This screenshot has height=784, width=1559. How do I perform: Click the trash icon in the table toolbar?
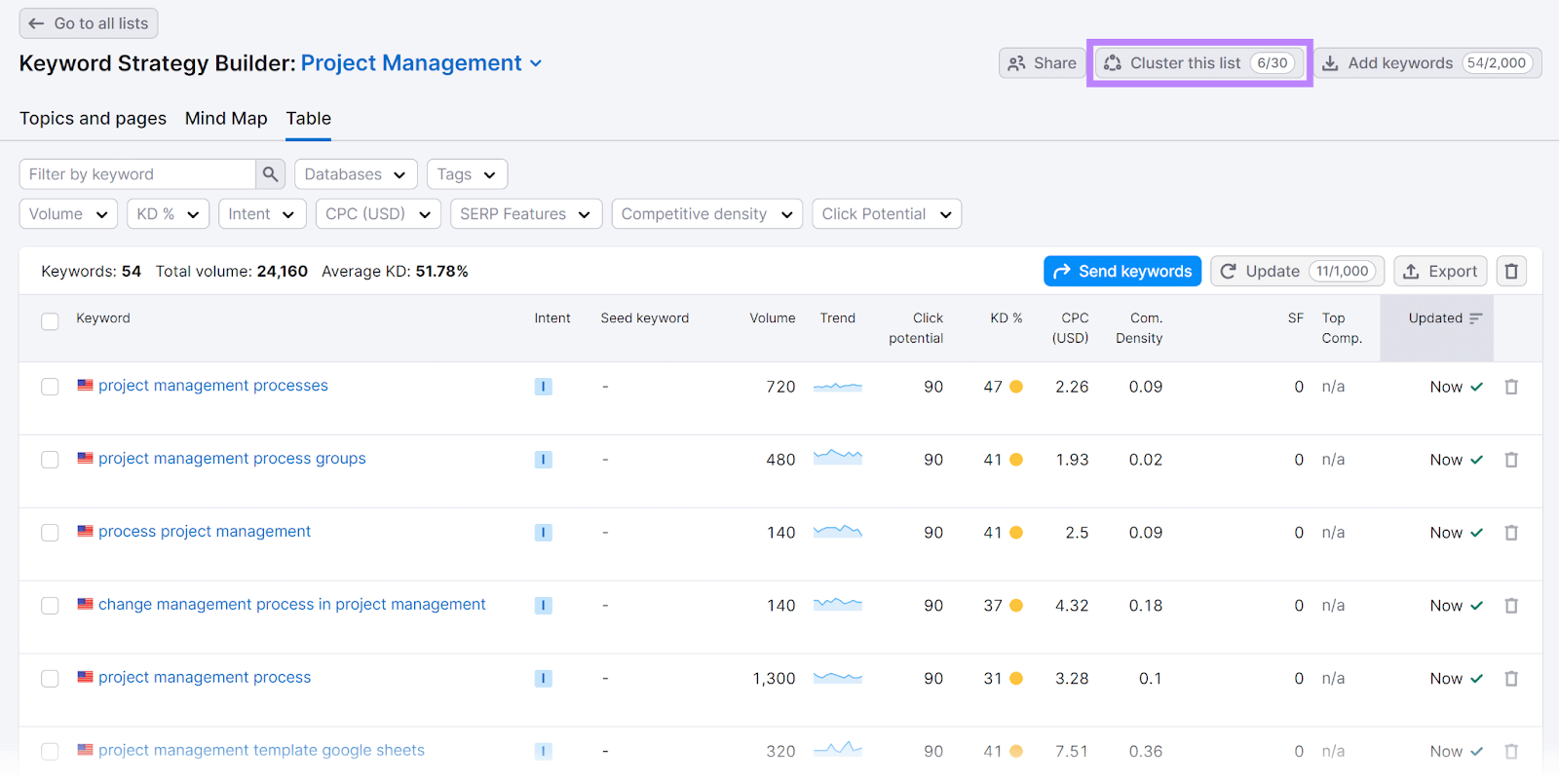tap(1511, 272)
